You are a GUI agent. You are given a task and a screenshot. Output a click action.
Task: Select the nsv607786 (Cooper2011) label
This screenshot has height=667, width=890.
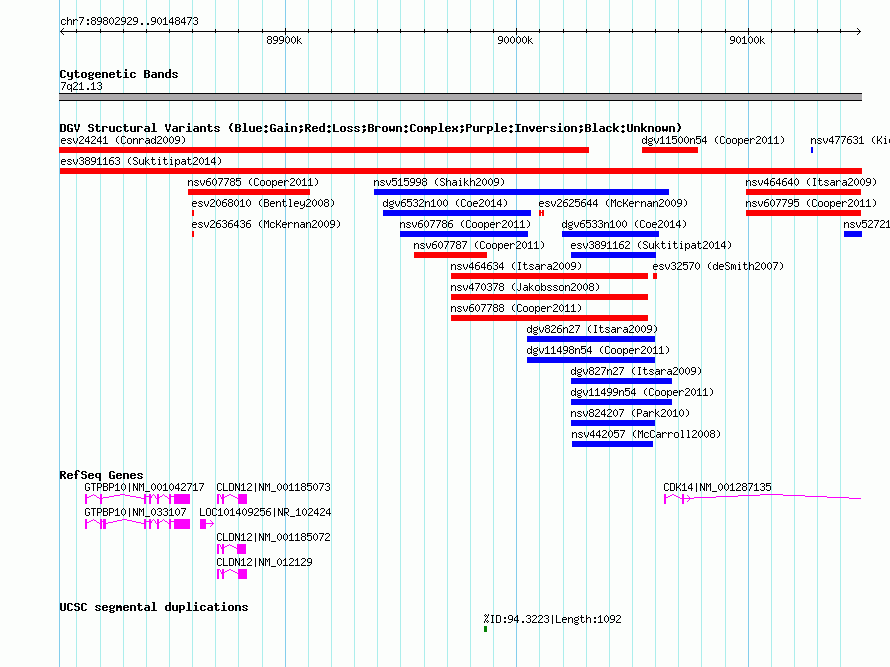465,224
